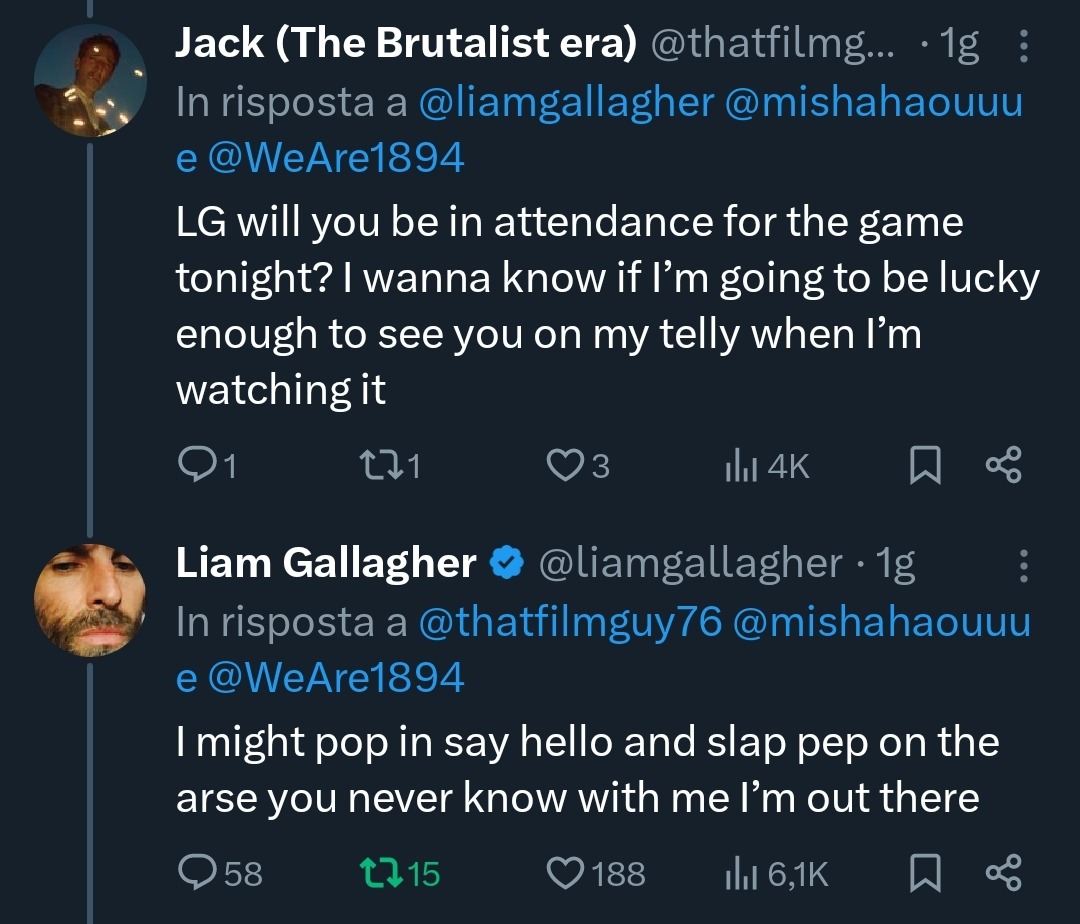This screenshot has width=1080, height=924.
Task: Open Liam Gallagher's display name
Action: [326, 563]
